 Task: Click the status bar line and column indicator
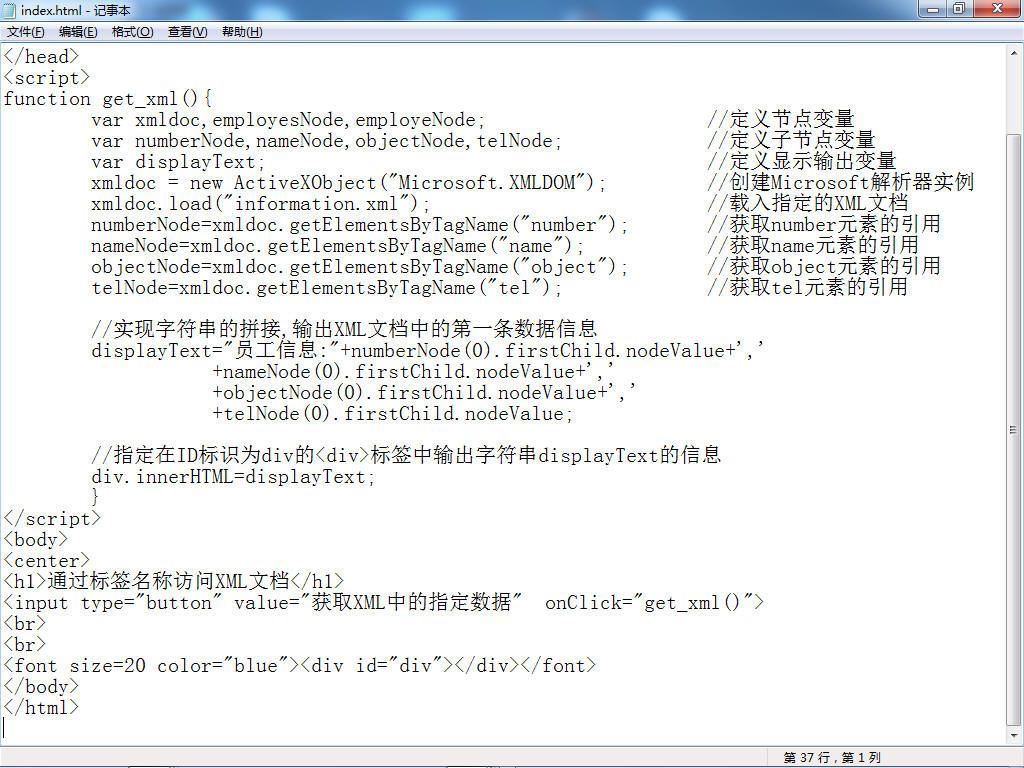pos(832,758)
